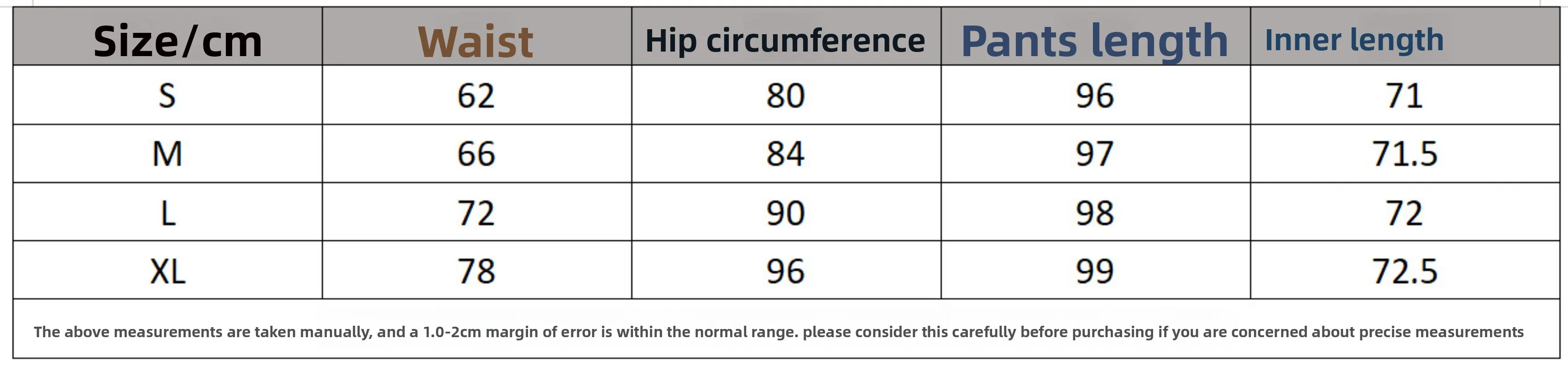Click the XL hip circumference cell

tap(784, 271)
